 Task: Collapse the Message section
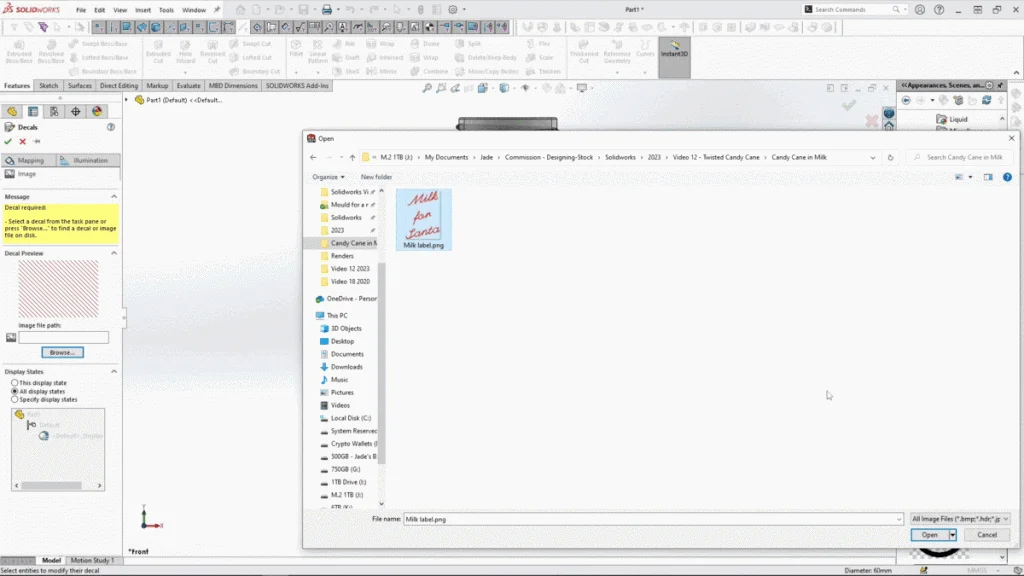pos(114,197)
